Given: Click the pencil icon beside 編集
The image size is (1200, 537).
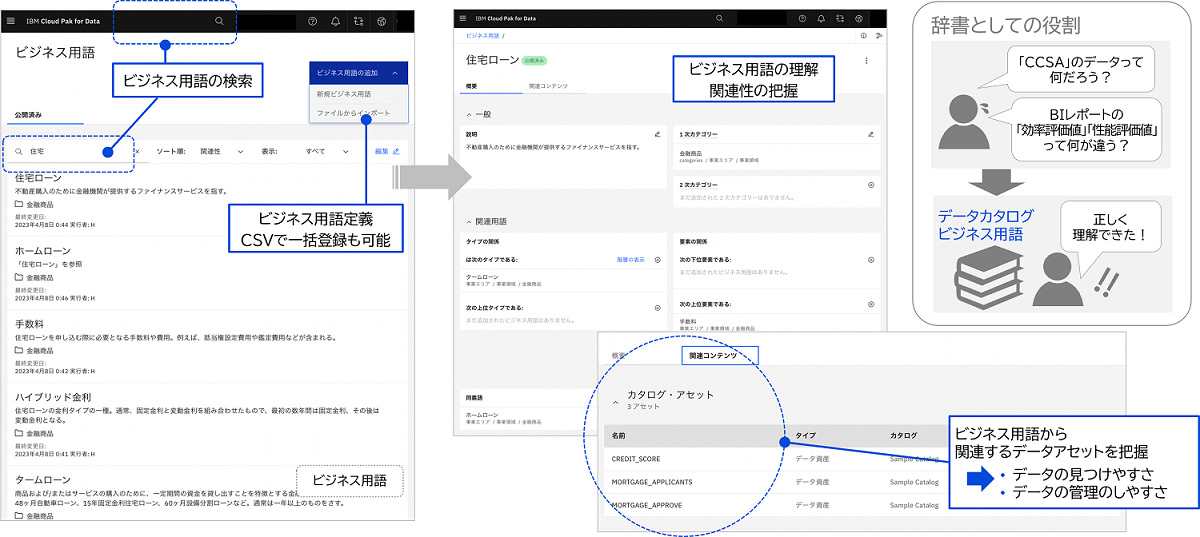Looking at the screenshot, I should [x=396, y=151].
